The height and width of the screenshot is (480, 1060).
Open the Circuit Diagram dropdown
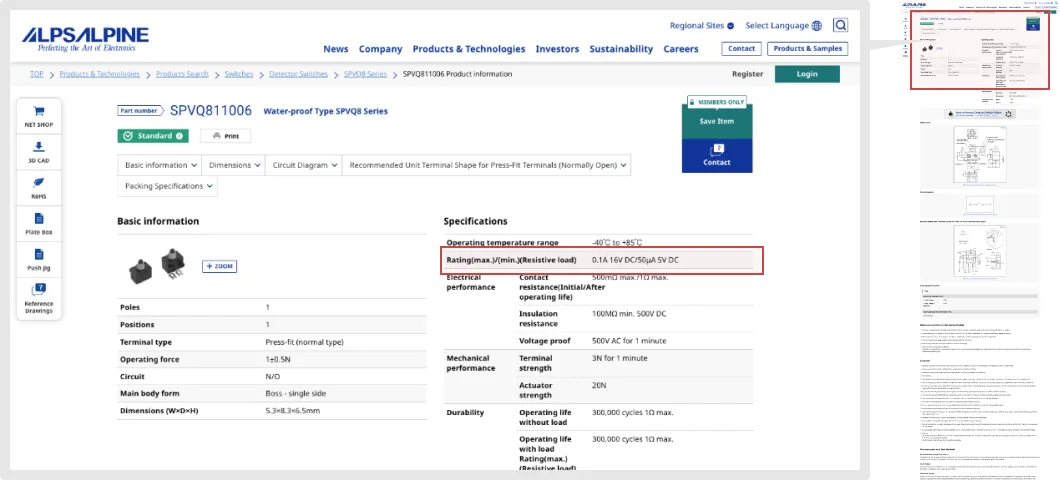304,165
